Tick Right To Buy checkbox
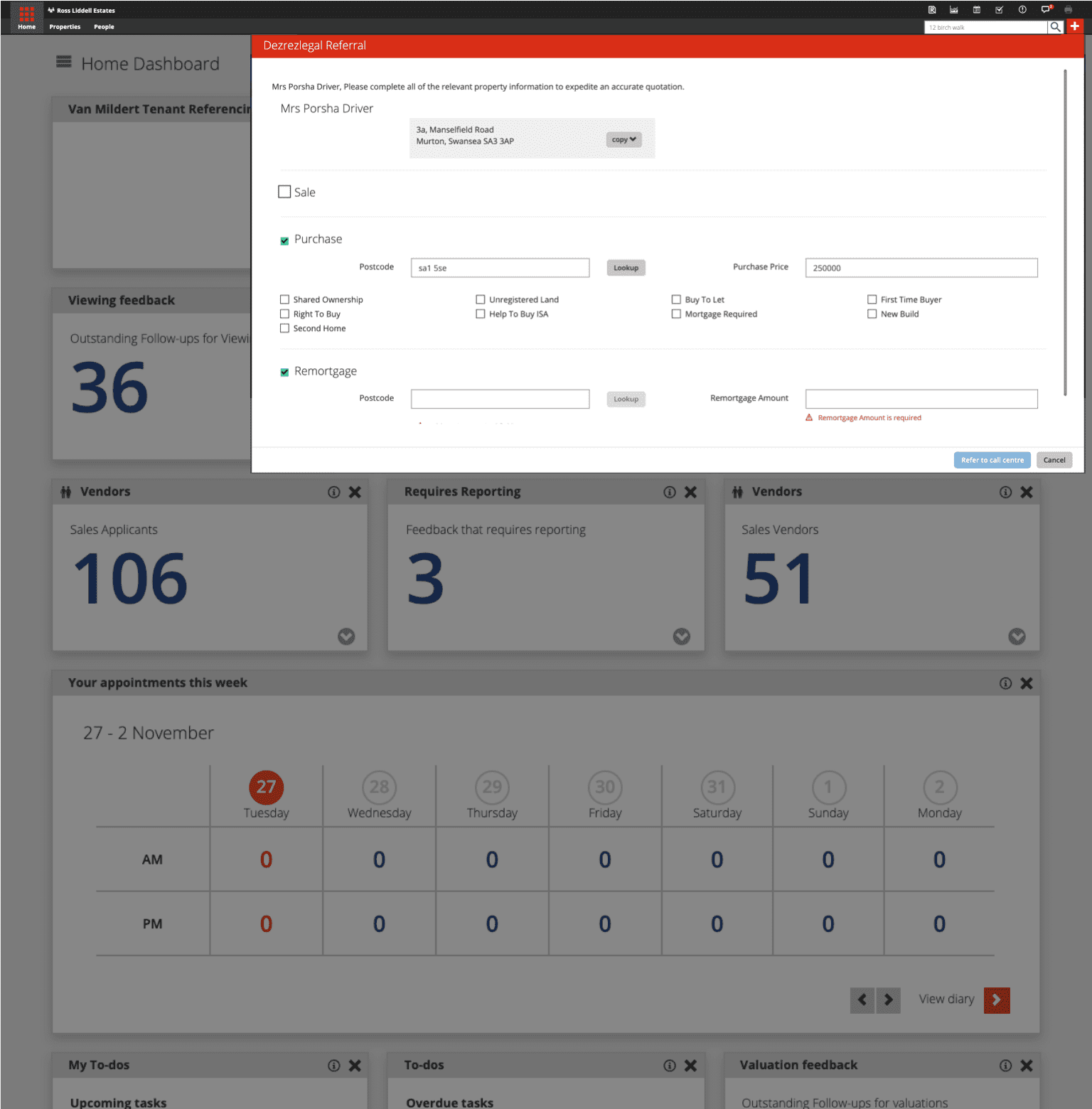This screenshot has height=1109, width=1092. click(x=284, y=314)
